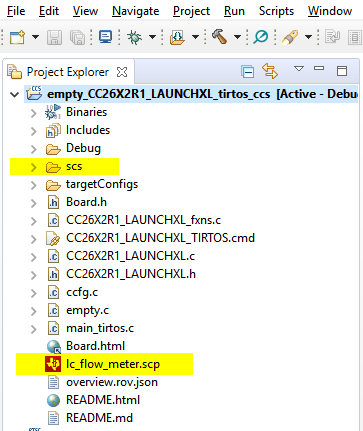Open the Build hammer dropdown arrow
The image size is (363, 431).
pos(237,37)
